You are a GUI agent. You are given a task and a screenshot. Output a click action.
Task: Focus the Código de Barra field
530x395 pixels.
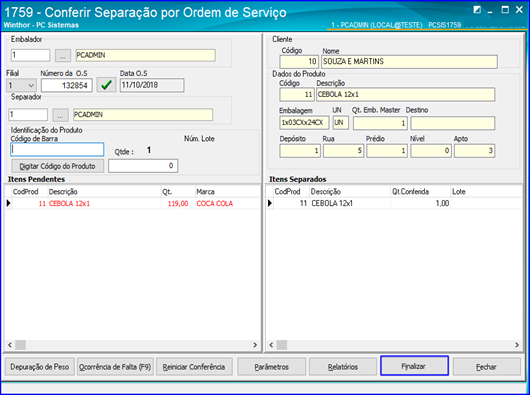[x=57, y=149]
